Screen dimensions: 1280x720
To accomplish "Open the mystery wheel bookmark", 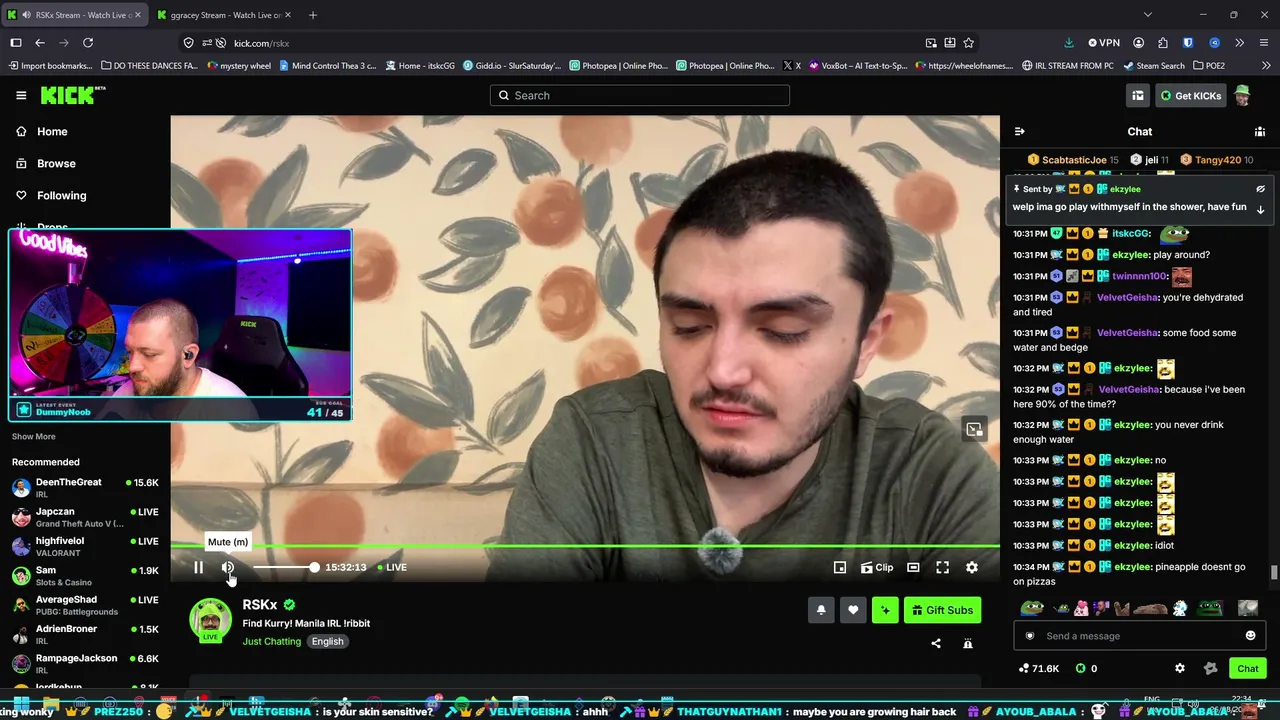I will point(238,66).
